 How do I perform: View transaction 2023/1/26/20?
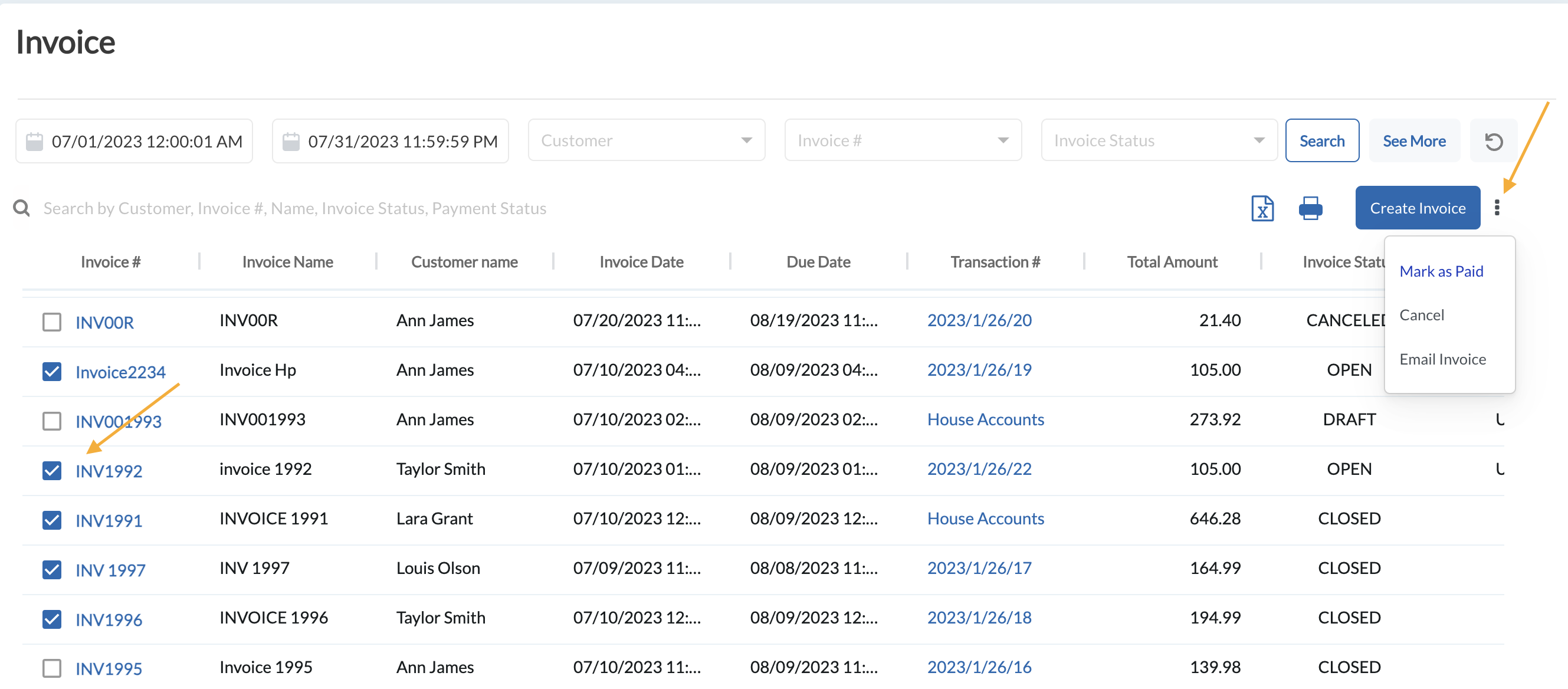tap(979, 320)
